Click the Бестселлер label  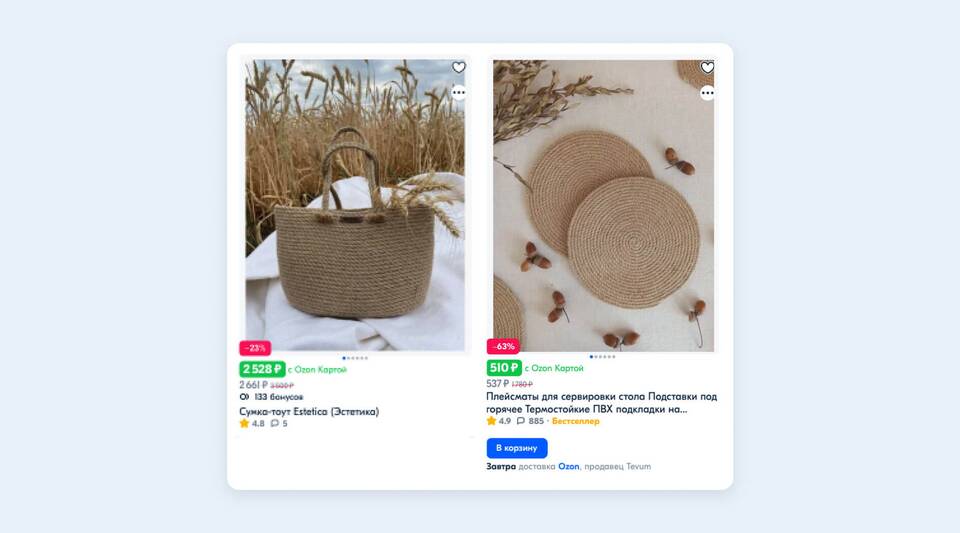(576, 421)
